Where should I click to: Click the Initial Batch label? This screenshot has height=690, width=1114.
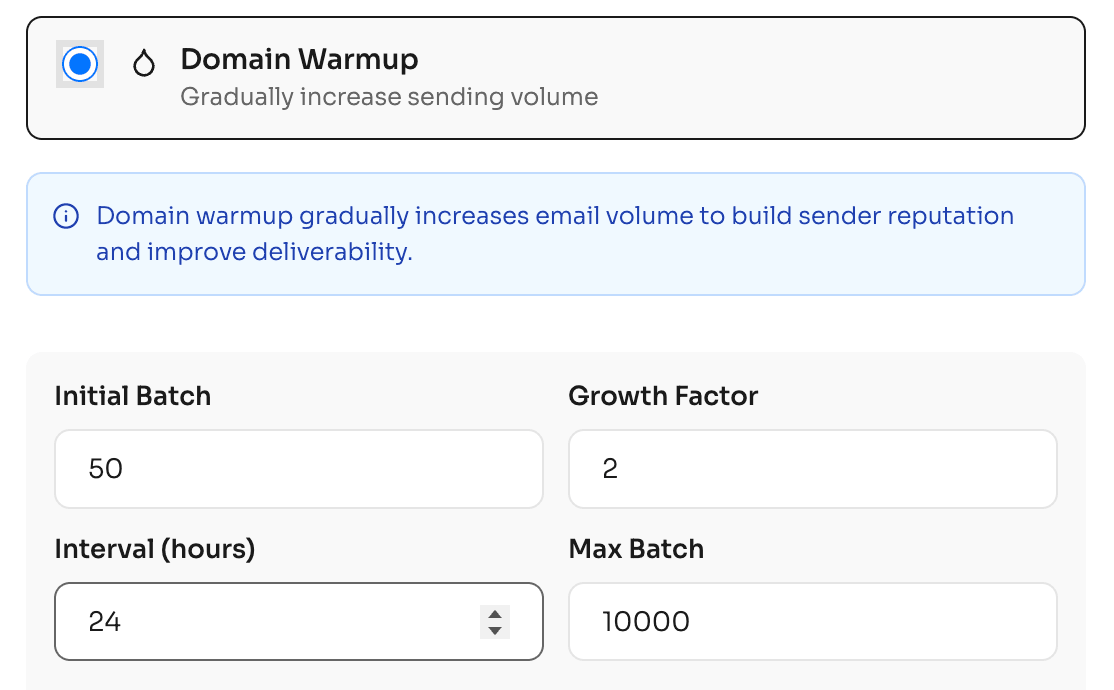(x=132, y=396)
